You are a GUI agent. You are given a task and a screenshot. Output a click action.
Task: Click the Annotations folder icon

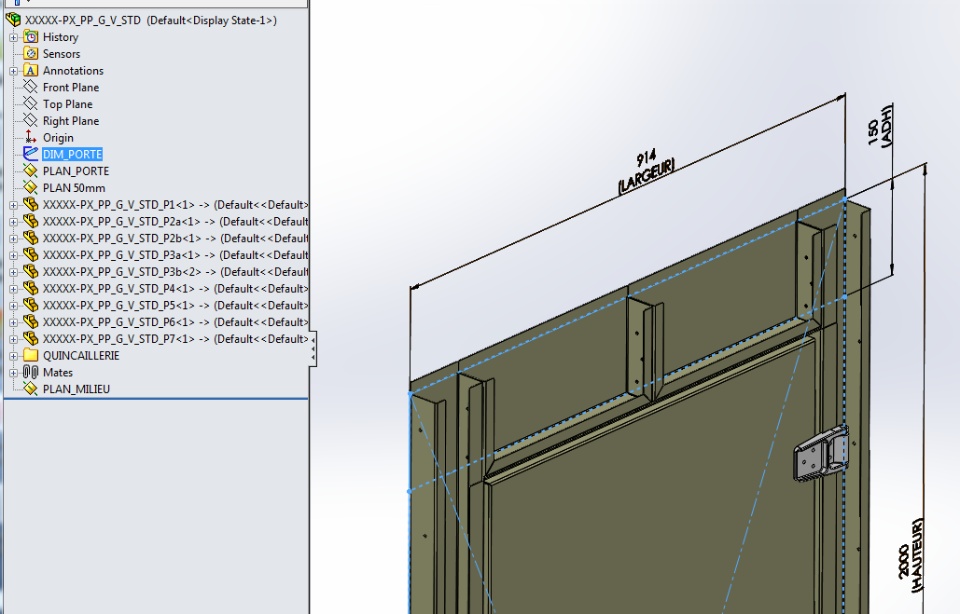click(x=31, y=70)
